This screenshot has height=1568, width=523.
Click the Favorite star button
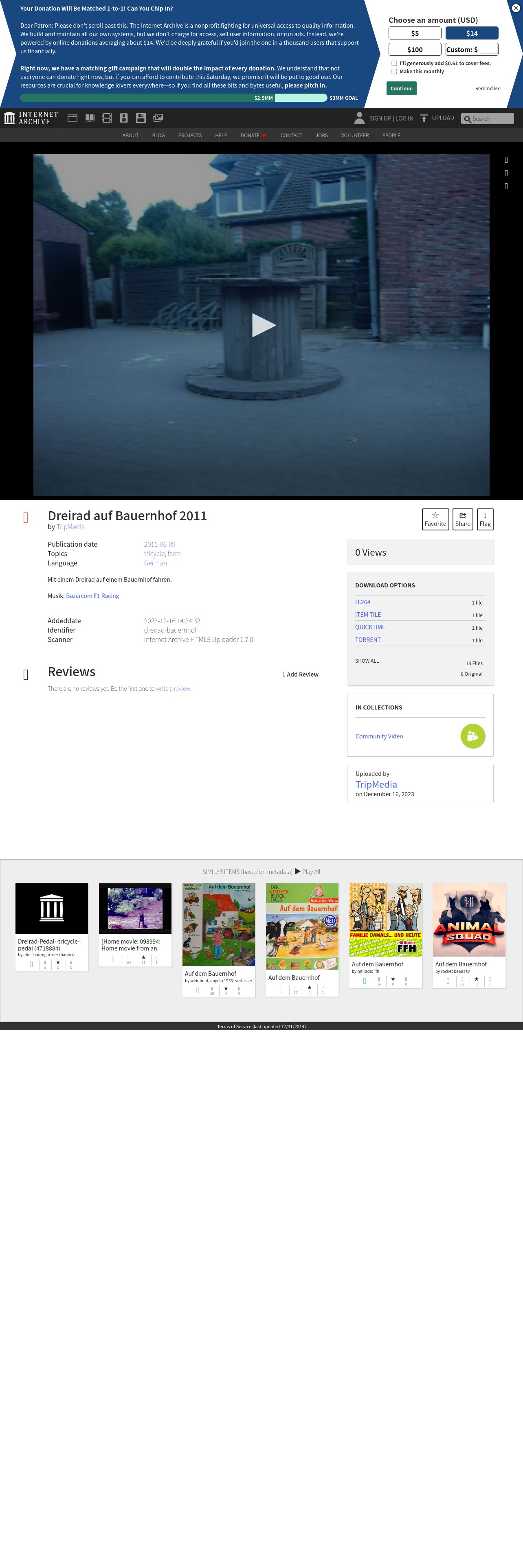pos(435,519)
